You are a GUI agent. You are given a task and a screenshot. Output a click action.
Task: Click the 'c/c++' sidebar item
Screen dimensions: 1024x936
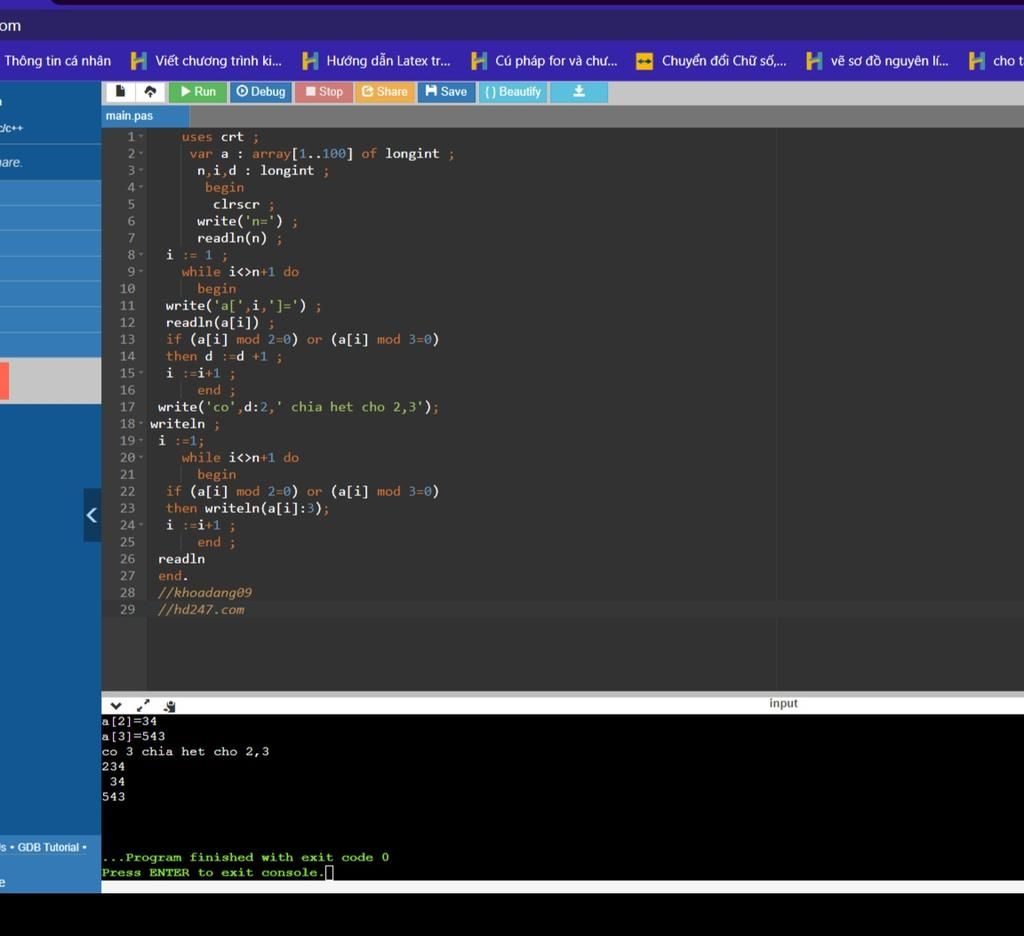pyautogui.click(x=11, y=128)
